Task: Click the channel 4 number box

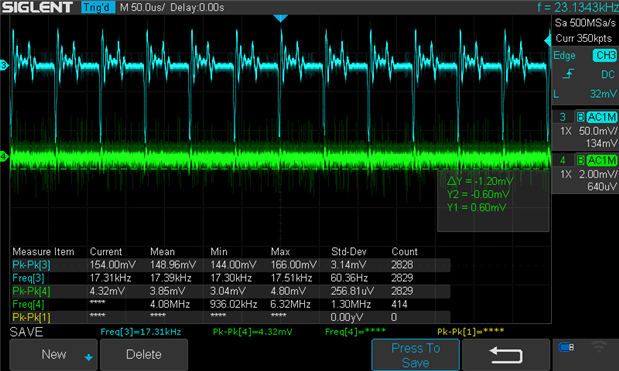Action: (563, 160)
